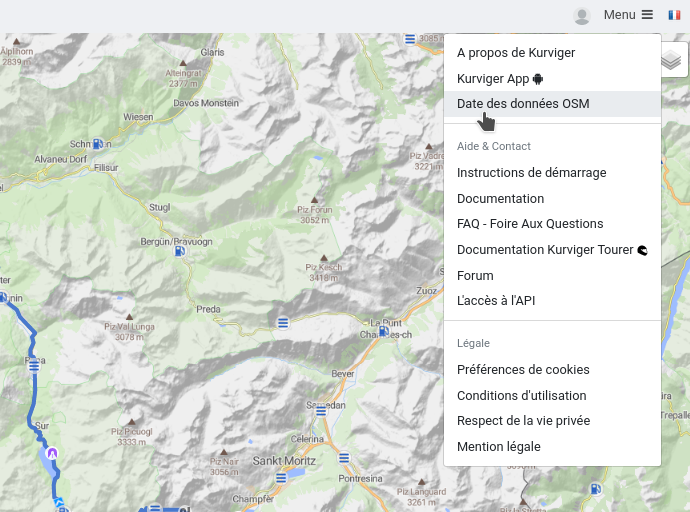Toggle the Menu hamburger button

coord(628,15)
